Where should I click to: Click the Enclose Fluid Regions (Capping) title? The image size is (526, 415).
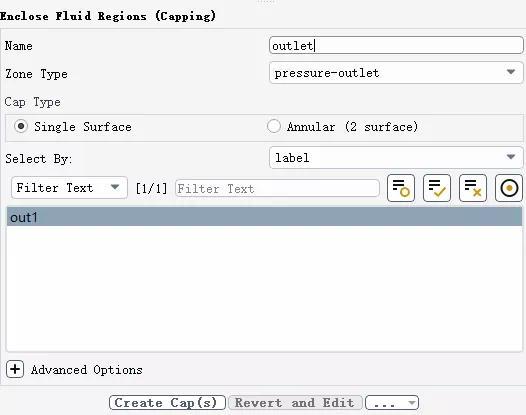(x=108, y=16)
